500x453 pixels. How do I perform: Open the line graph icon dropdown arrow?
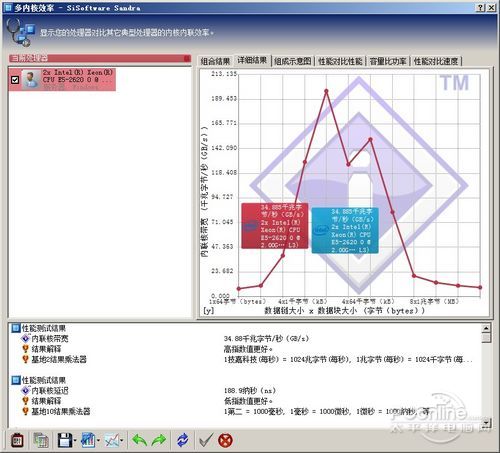[x=122, y=441]
